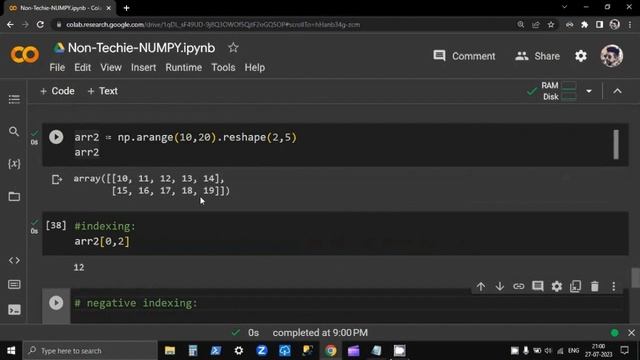Rename the Non-Techie-NUMPY.ipynb title

click(x=141, y=48)
